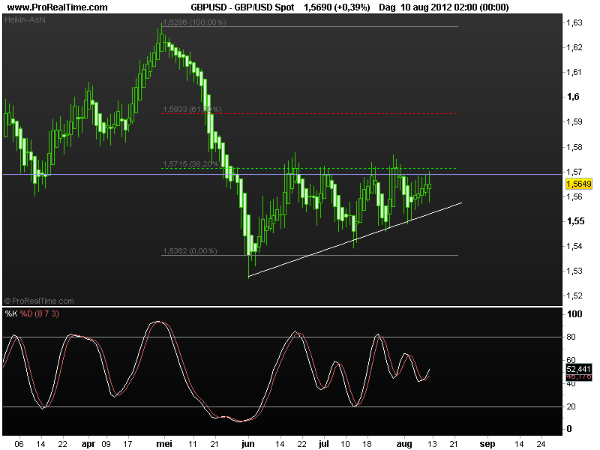Click the www.ProRealTime.com header text
600x450 pixels.
click(57, 7)
